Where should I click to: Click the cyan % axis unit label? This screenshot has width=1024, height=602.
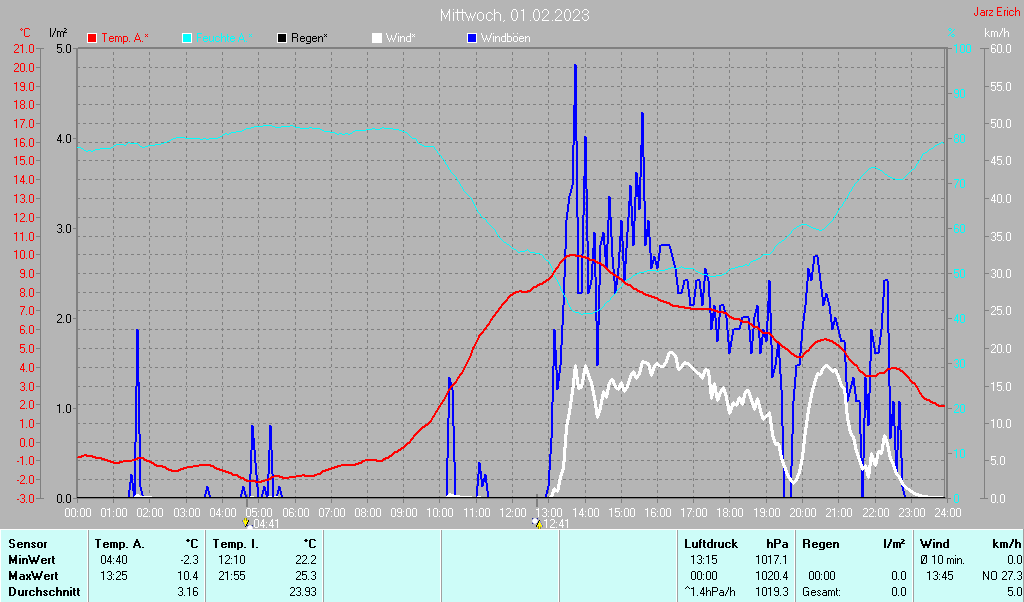click(x=952, y=33)
